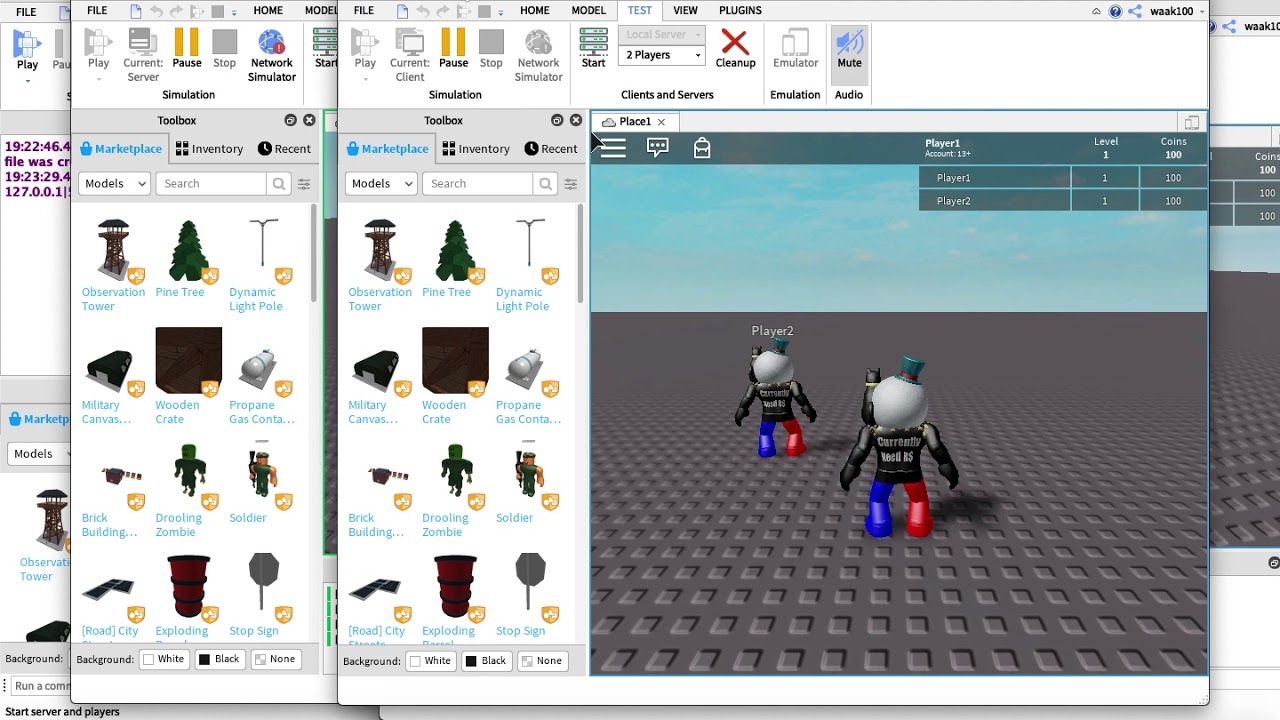Open the in-game chat icon
The width and height of the screenshot is (1280, 720).
coord(658,148)
